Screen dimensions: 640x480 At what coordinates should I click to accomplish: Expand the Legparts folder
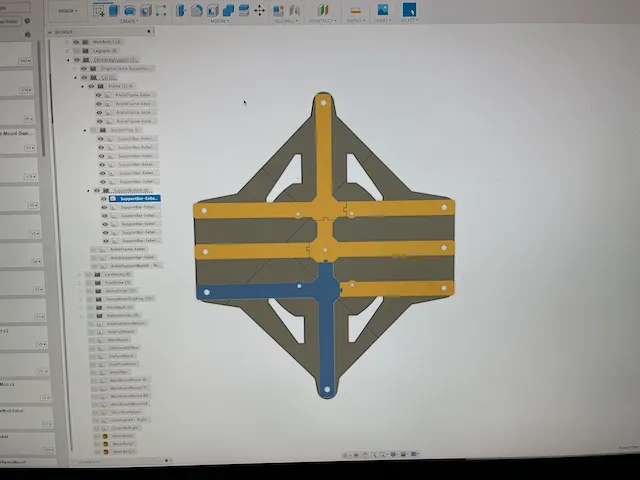[67, 51]
